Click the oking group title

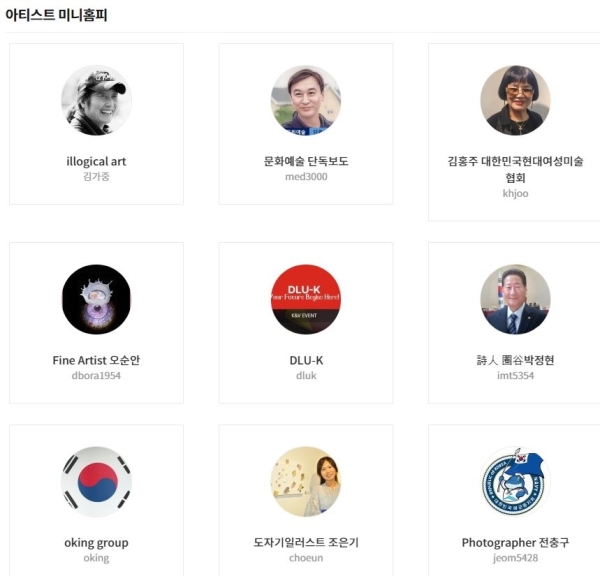[x=96, y=543]
